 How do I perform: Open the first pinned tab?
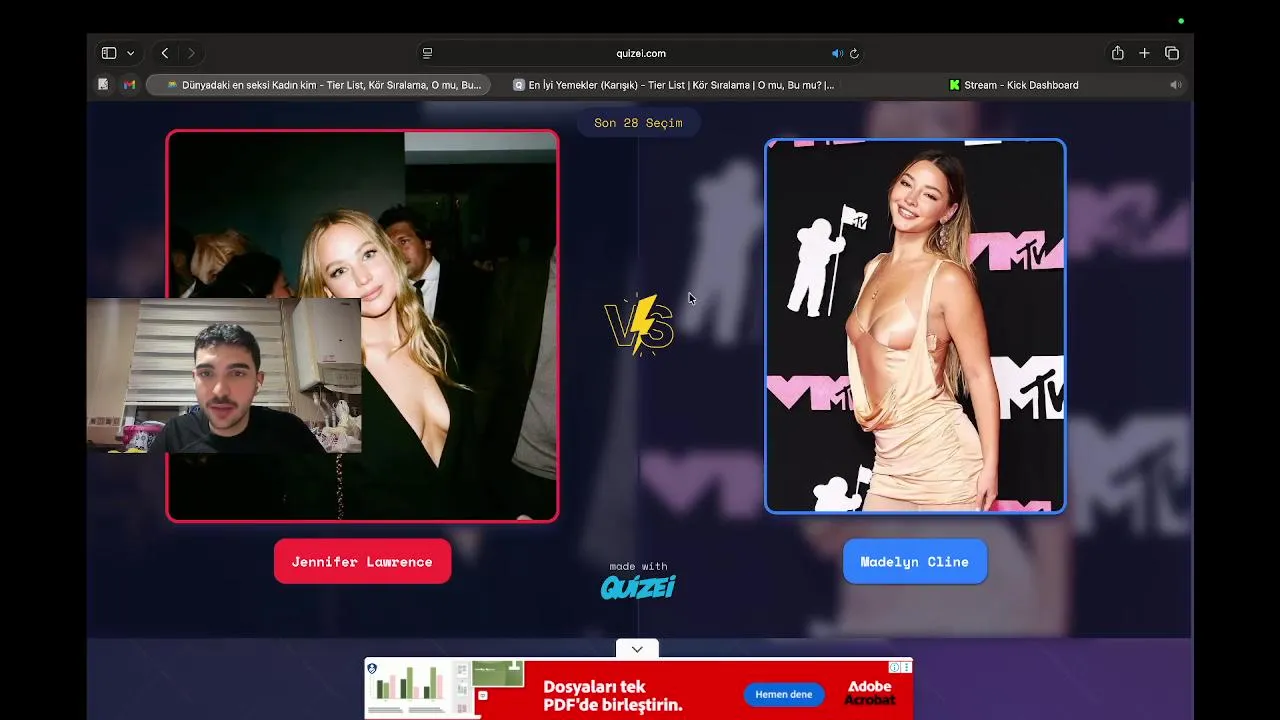click(102, 85)
